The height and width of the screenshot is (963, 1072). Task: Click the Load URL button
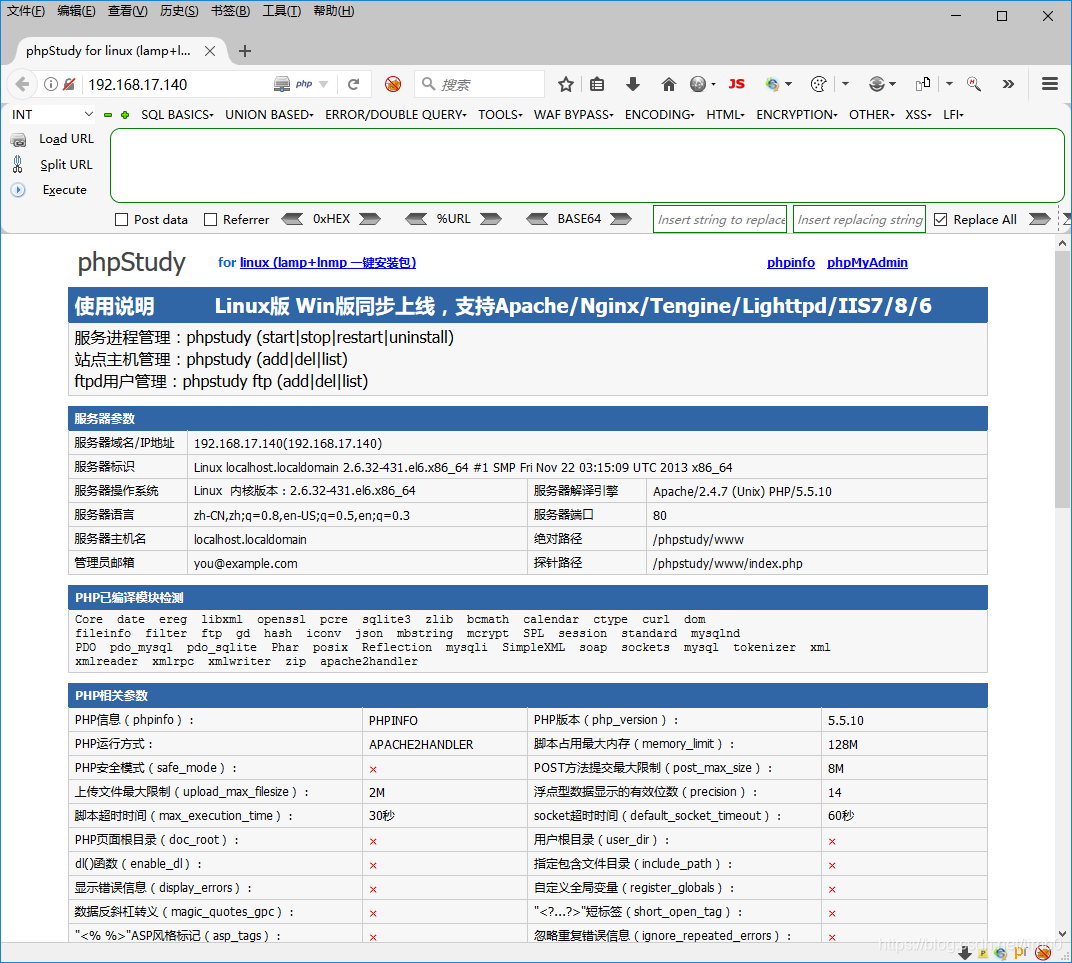tap(53, 139)
